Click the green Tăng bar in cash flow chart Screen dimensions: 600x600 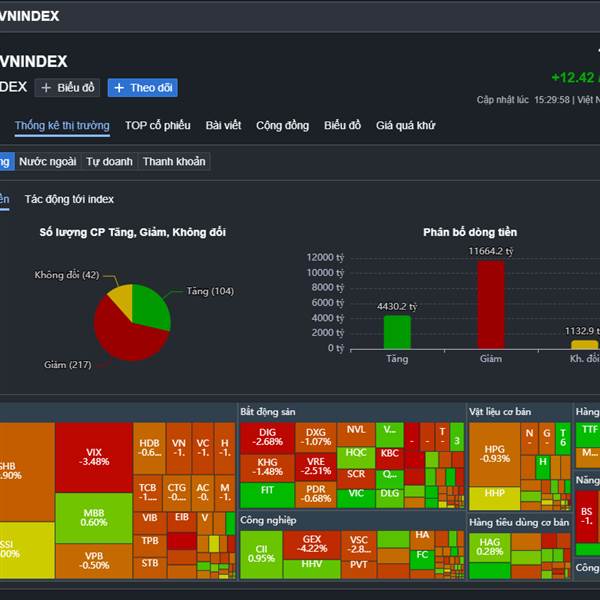(397, 332)
